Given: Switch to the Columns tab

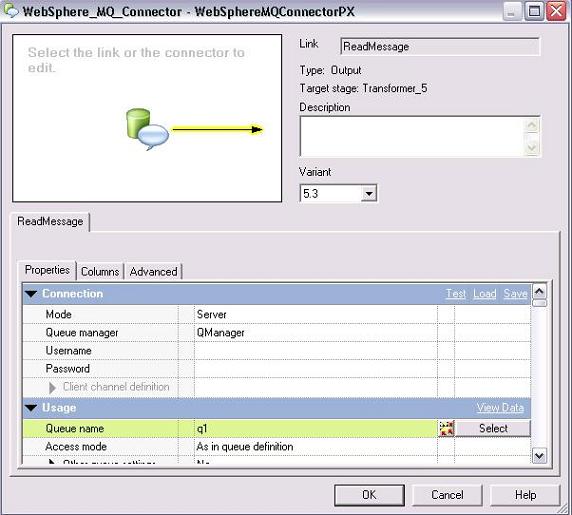Looking at the screenshot, I should click(100, 272).
